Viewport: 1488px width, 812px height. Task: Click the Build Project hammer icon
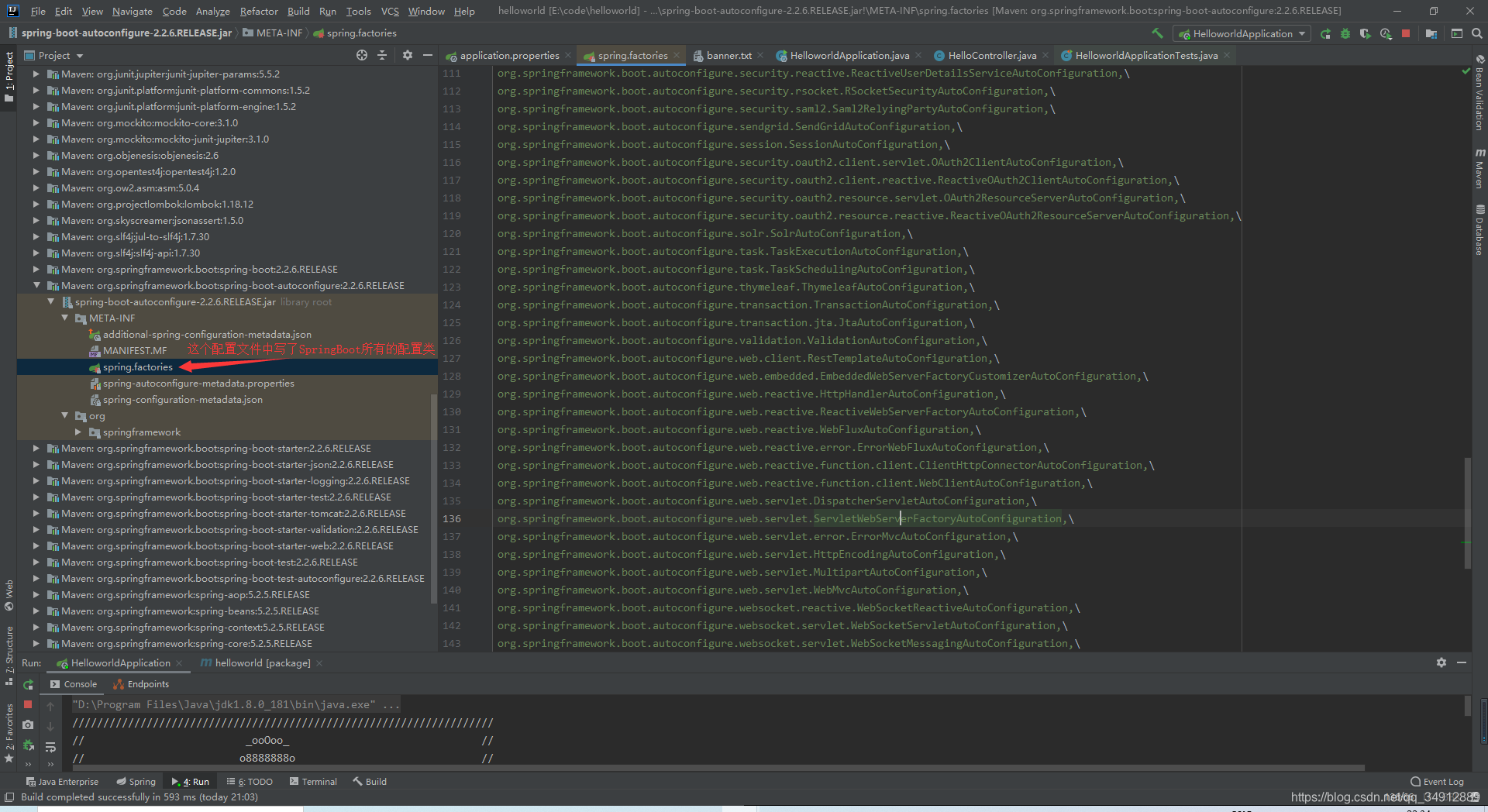click(x=1157, y=33)
